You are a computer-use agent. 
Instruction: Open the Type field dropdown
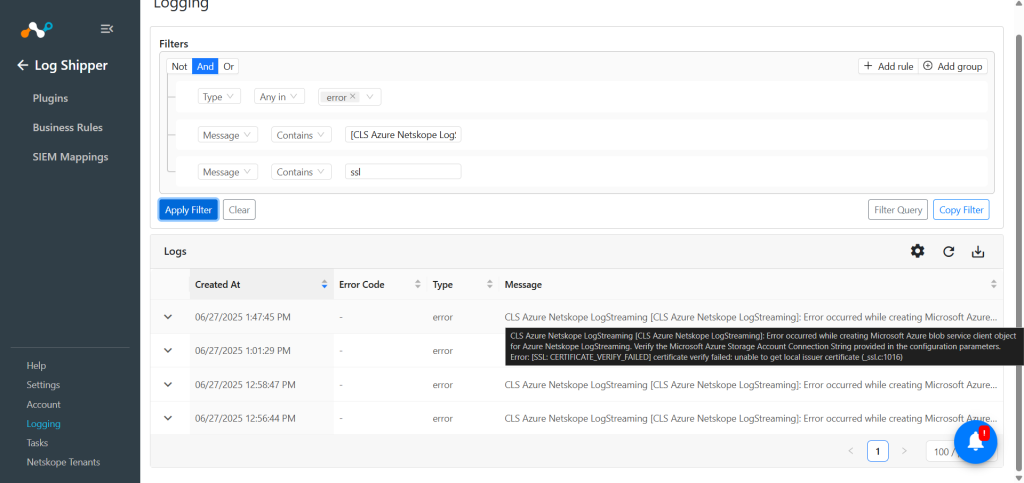[219, 97]
